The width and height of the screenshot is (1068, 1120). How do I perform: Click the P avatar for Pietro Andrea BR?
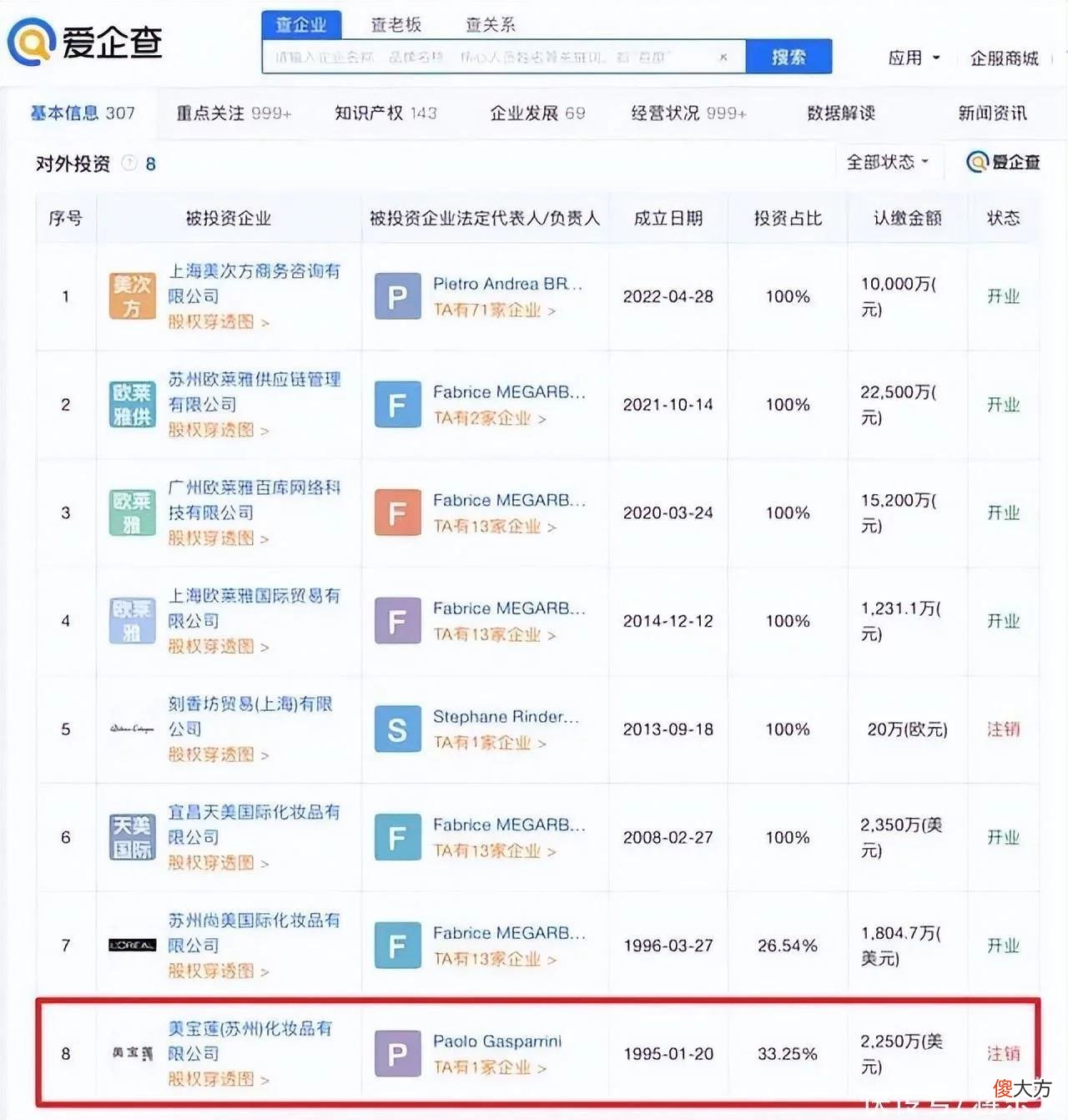click(x=397, y=296)
